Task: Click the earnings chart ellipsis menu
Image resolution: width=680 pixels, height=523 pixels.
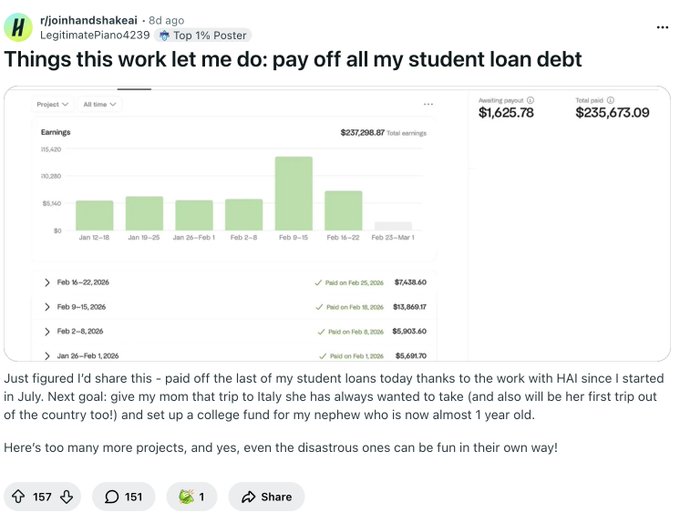Action: 429,104
